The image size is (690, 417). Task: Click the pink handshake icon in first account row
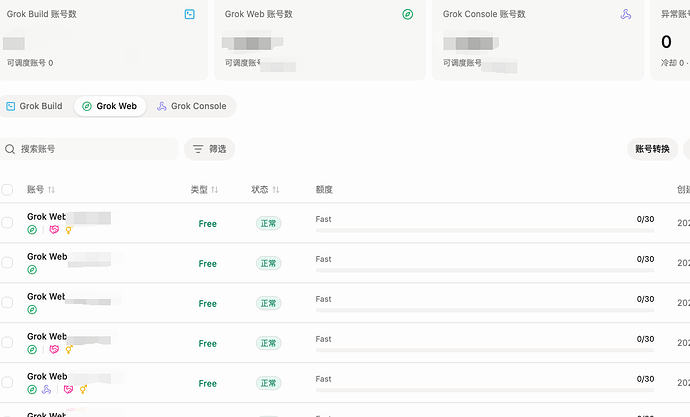tap(54, 230)
